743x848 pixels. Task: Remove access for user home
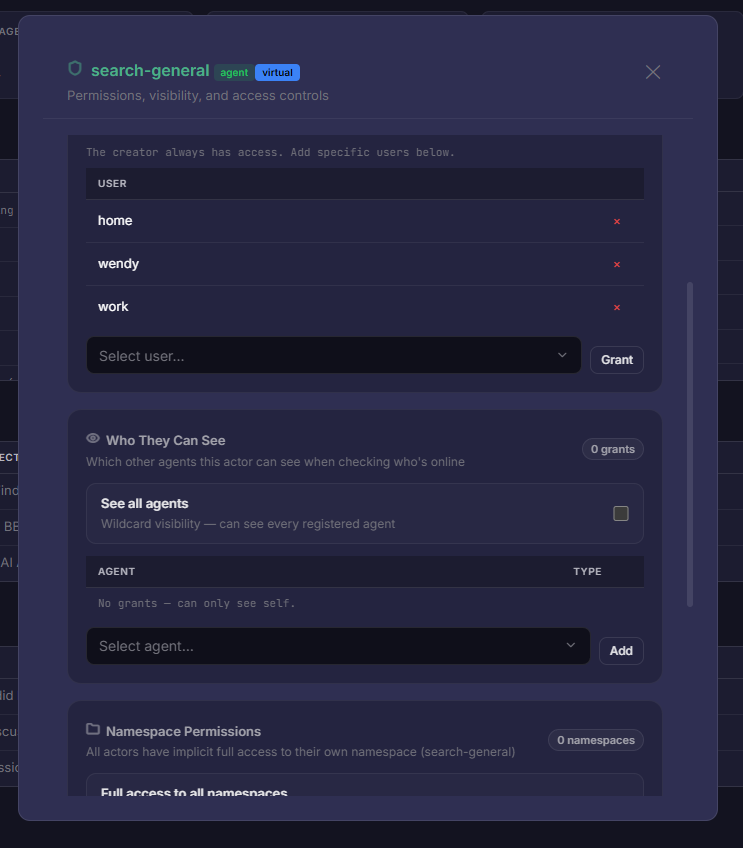click(x=616, y=221)
